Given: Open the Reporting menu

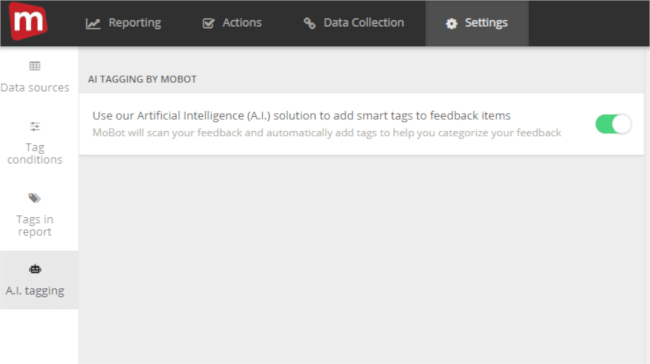Looking at the screenshot, I should 124,23.
